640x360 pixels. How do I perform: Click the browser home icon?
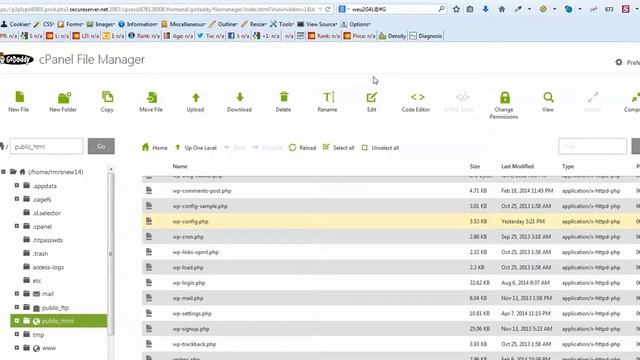pyautogui.click(x=502, y=9)
